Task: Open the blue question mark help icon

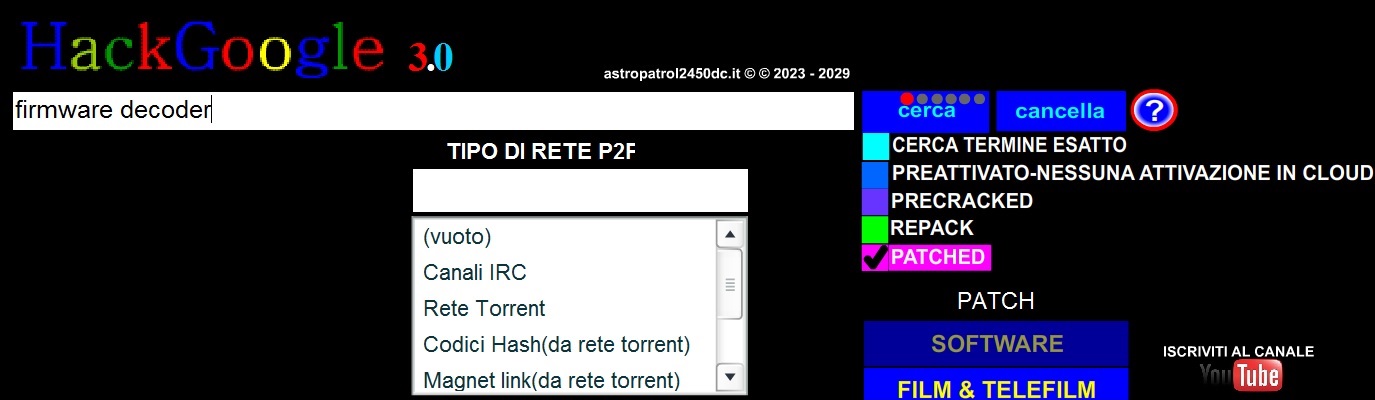Action: pyautogui.click(x=1154, y=110)
